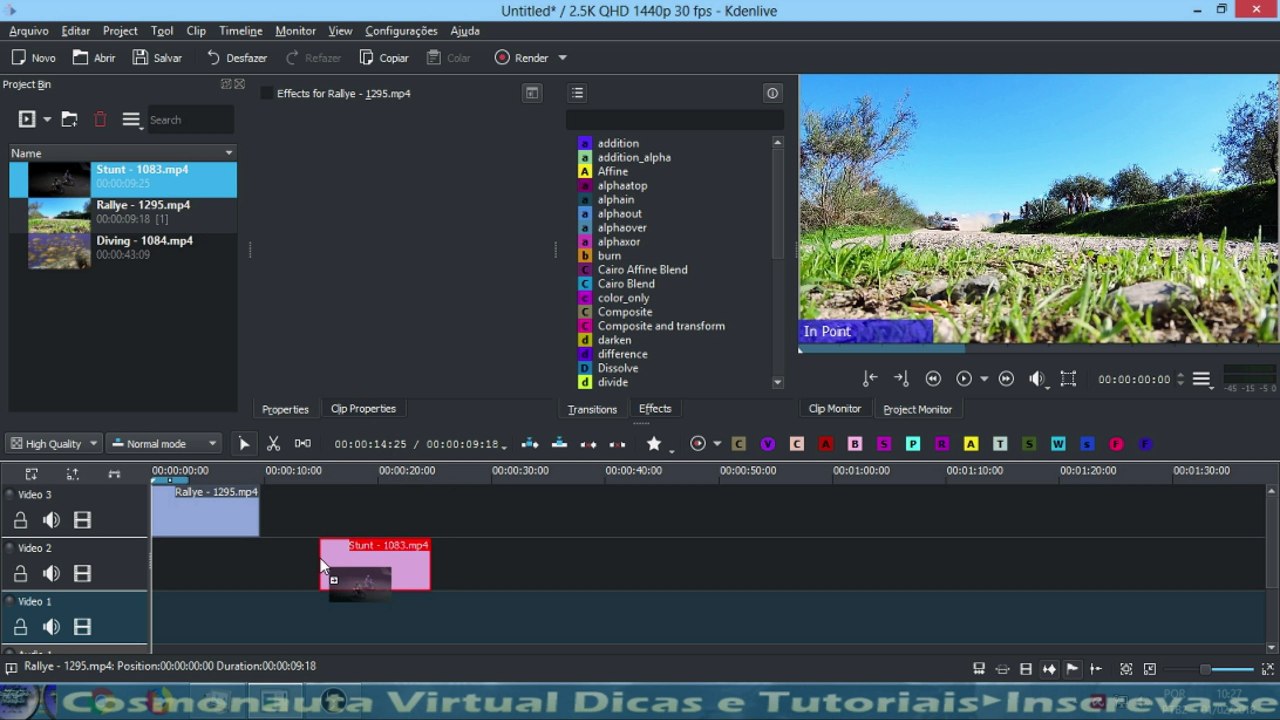
Task: Open the timeline preview render dropdown
Action: [717, 444]
